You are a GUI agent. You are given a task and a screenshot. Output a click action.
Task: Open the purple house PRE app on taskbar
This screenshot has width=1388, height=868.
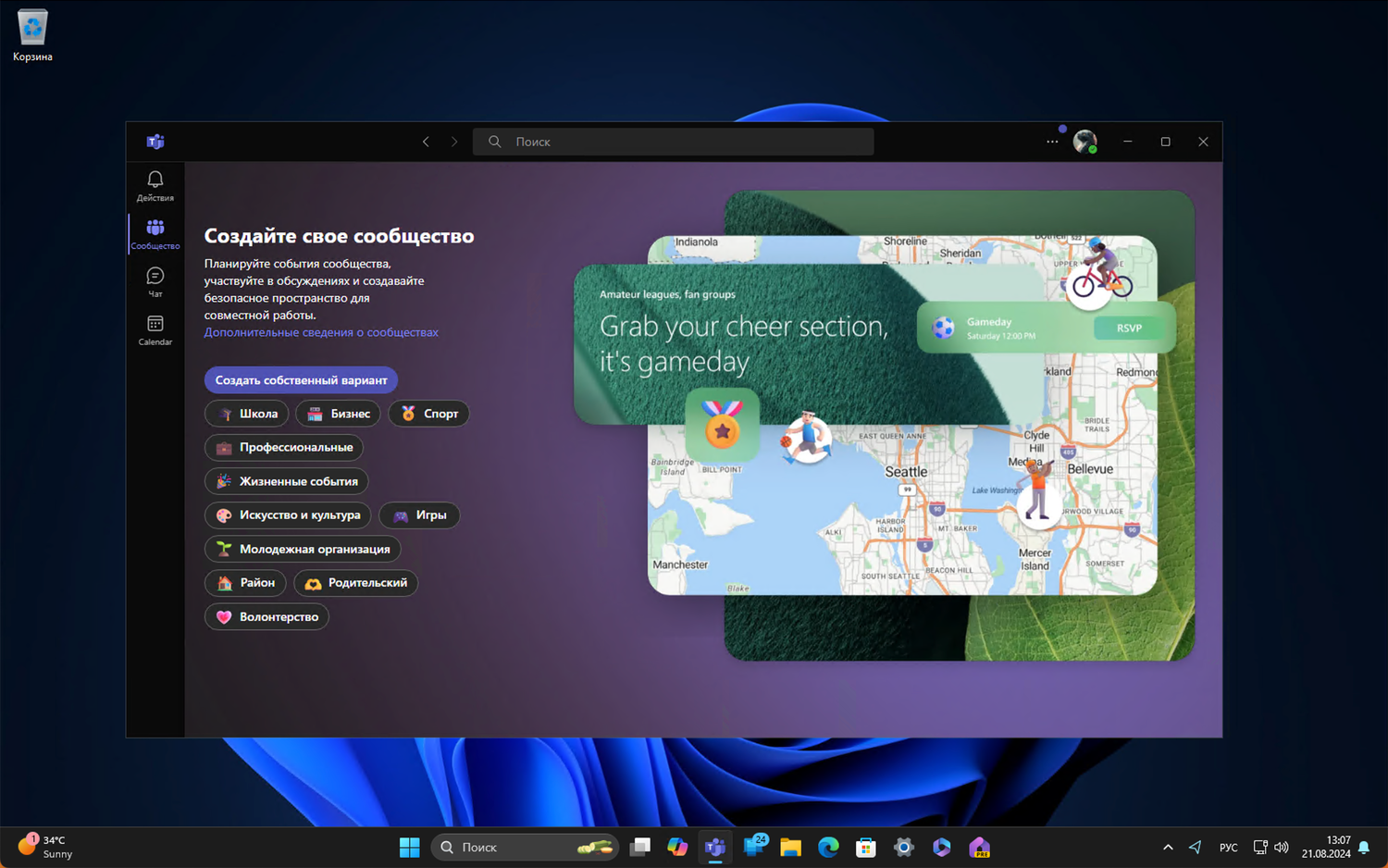click(979, 848)
